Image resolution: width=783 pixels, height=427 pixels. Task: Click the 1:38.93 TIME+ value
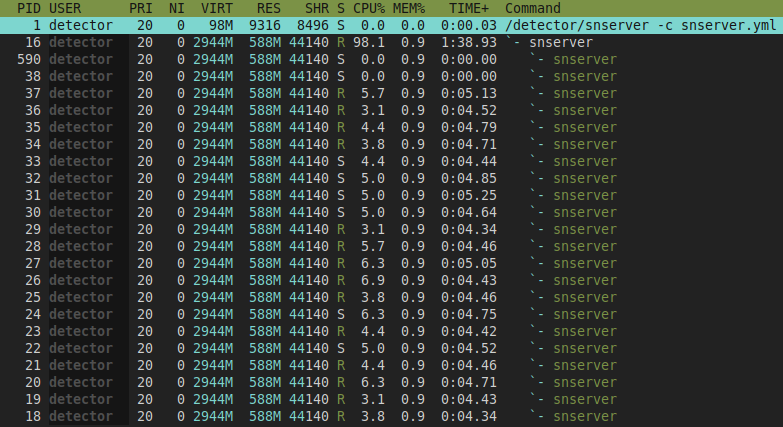pos(468,42)
